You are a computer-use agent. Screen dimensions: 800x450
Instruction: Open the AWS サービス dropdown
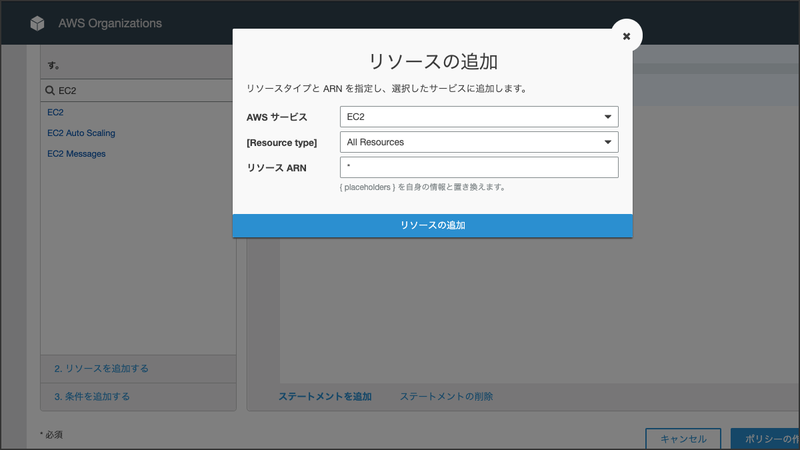pos(479,117)
